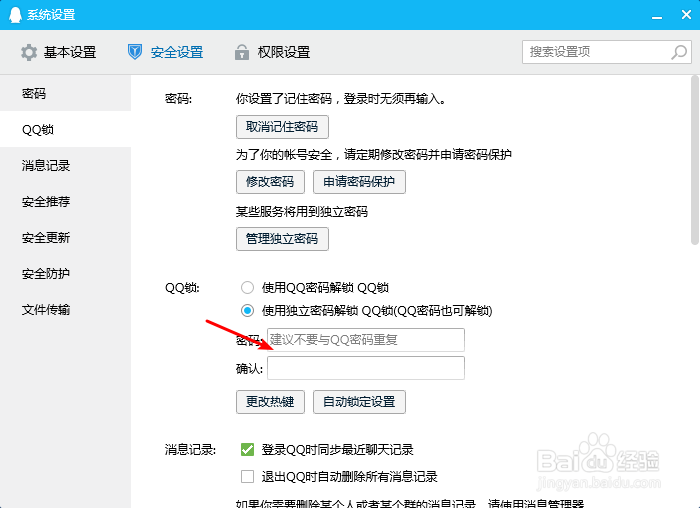Screen dimensions: 700x508
Task: Click the magnifier search icon
Action: (x=679, y=52)
